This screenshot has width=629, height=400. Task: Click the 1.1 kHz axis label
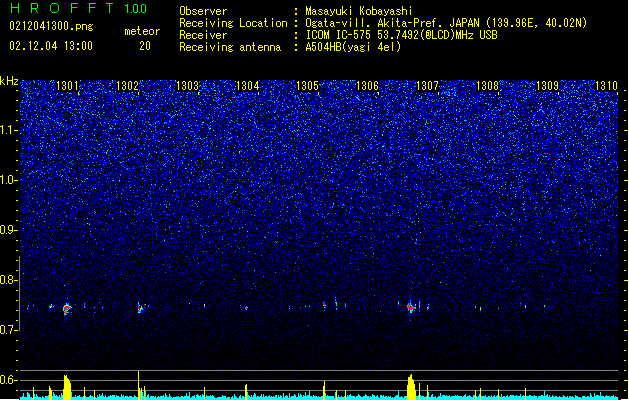[x=9, y=130]
